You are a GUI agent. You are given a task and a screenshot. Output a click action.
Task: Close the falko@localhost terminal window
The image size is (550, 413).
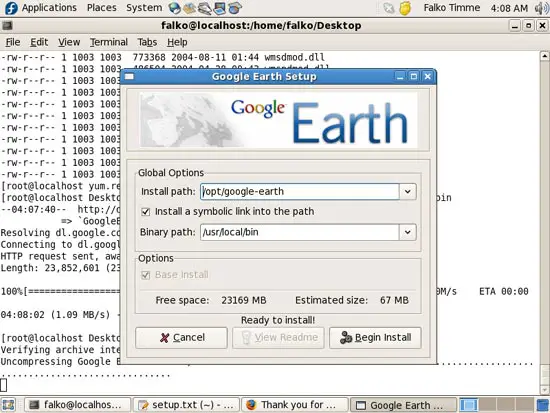click(x=542, y=26)
